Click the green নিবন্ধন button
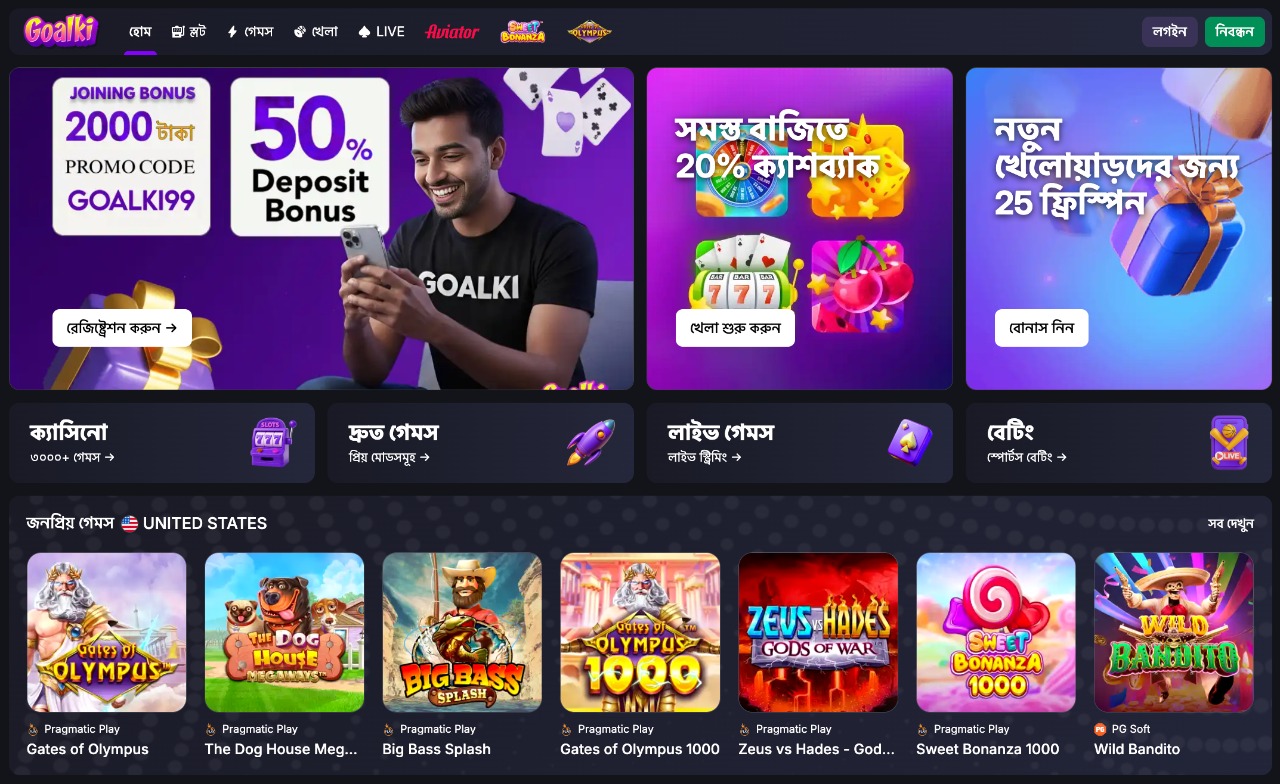The height and width of the screenshot is (784, 1280). tap(1235, 31)
